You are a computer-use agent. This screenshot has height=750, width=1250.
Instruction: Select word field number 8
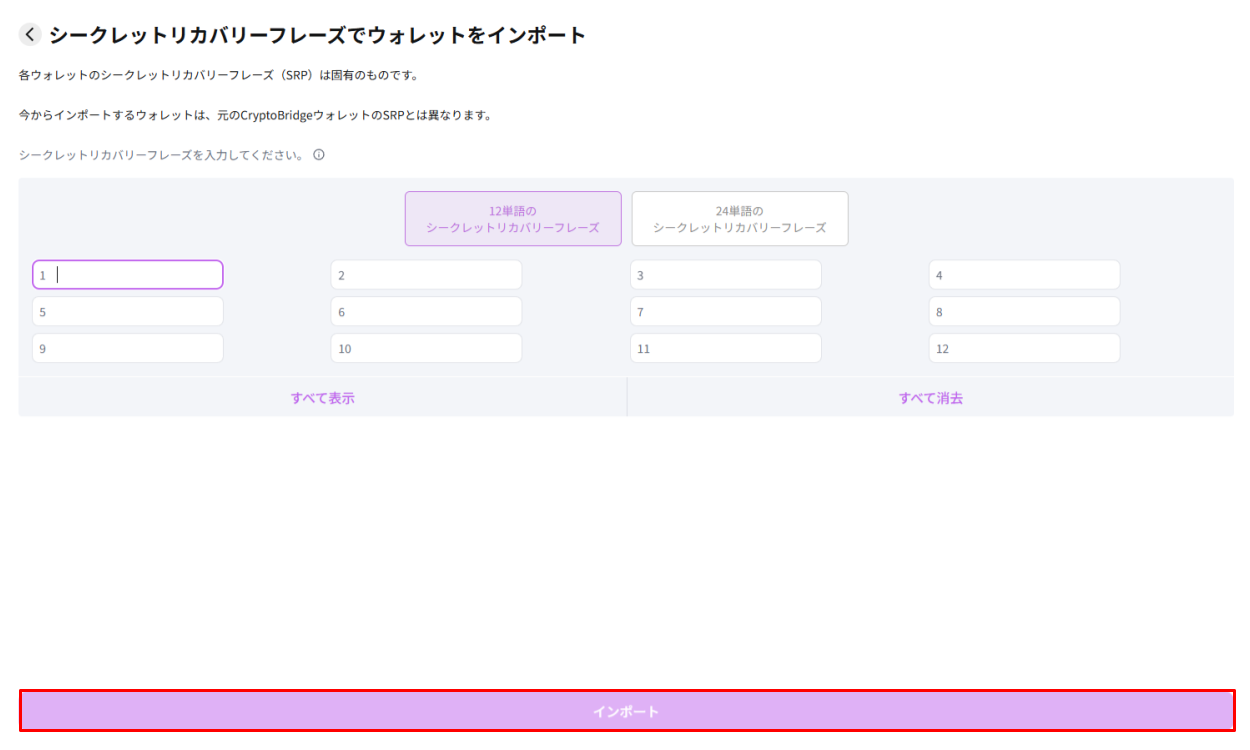1025,312
